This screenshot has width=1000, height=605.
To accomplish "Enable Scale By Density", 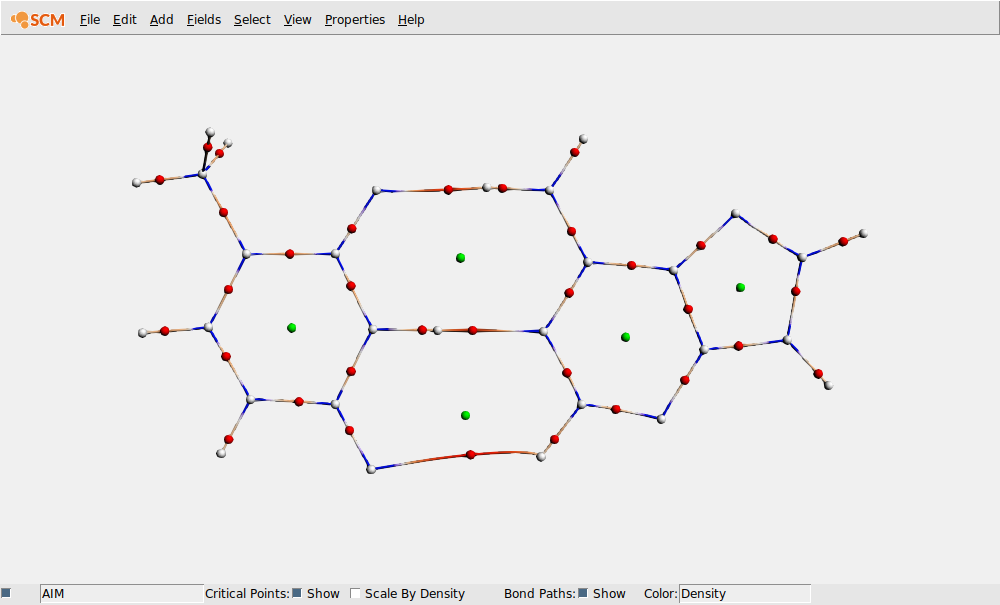I will [x=355, y=593].
